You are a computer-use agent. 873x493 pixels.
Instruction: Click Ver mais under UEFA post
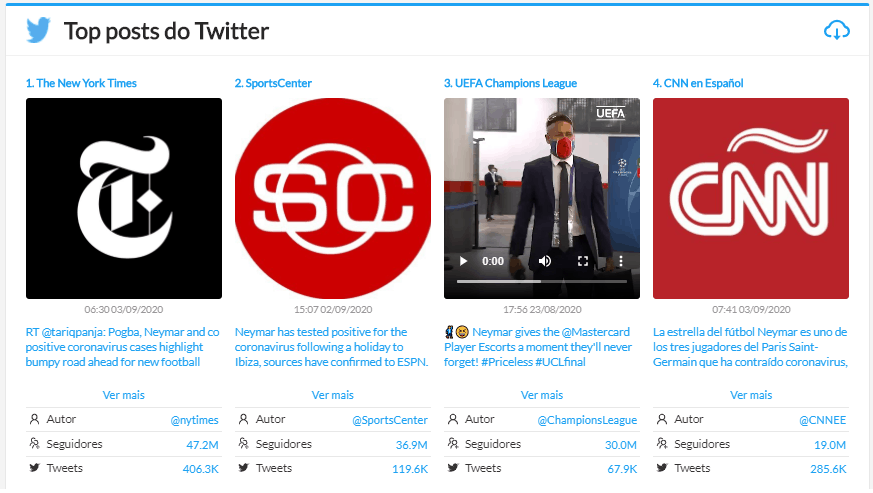542,395
